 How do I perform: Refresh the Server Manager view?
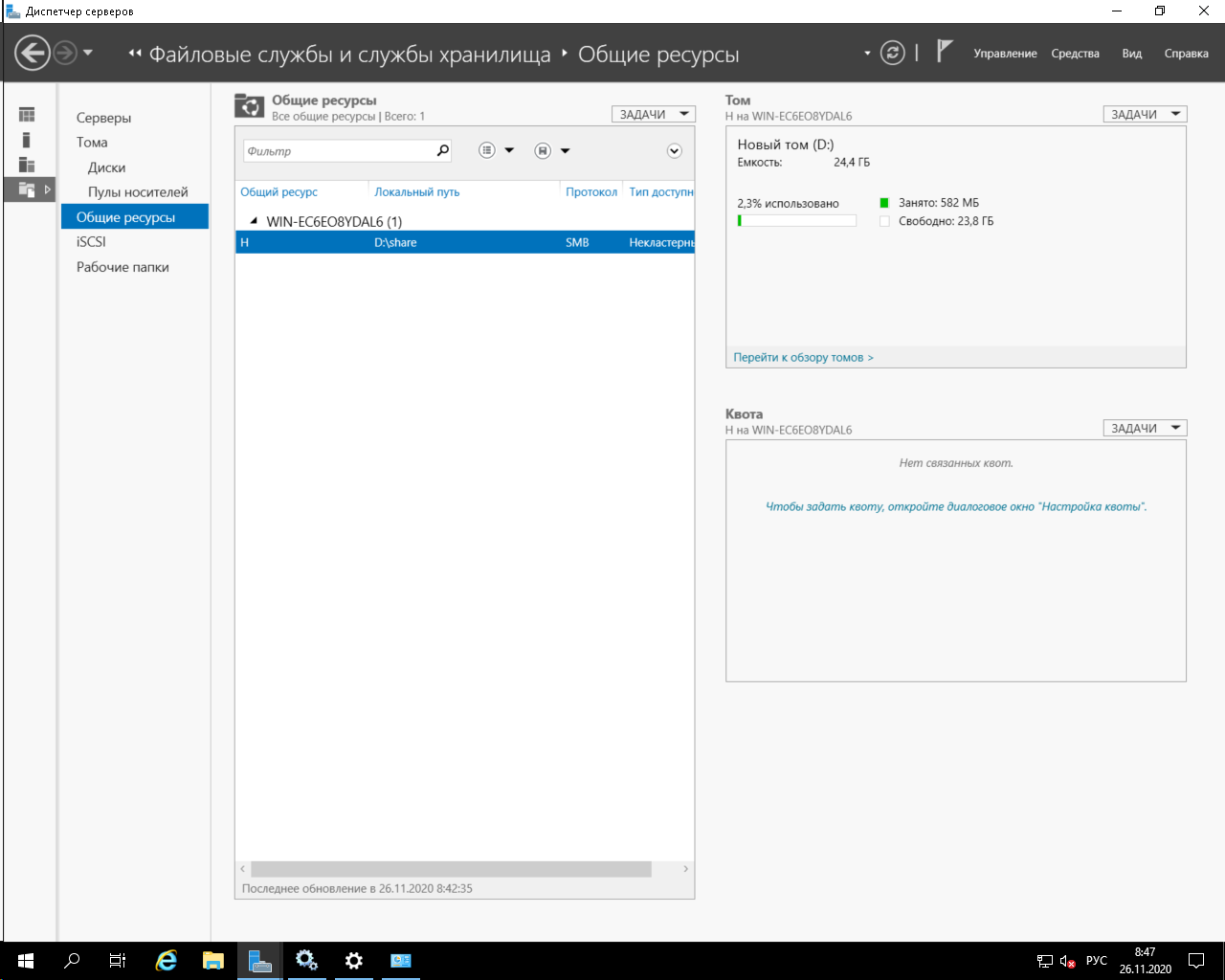pos(892,53)
